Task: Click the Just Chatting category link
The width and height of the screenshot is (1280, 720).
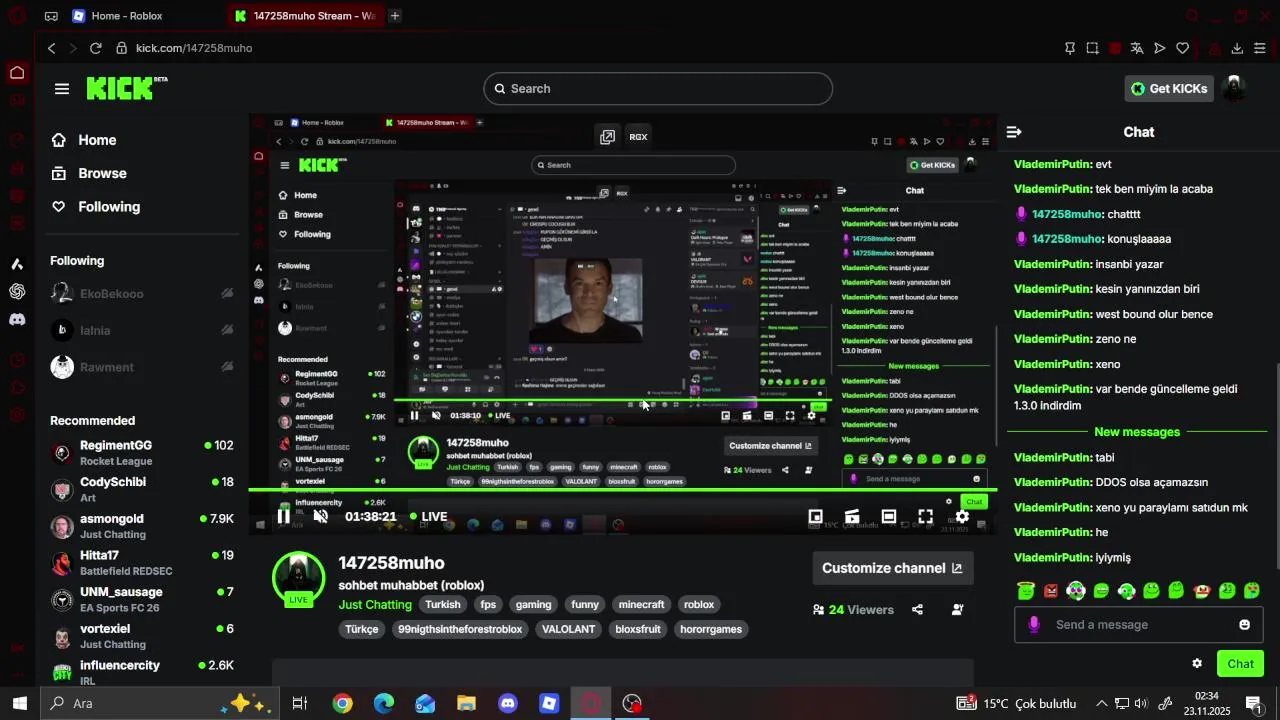Action: 375,604
